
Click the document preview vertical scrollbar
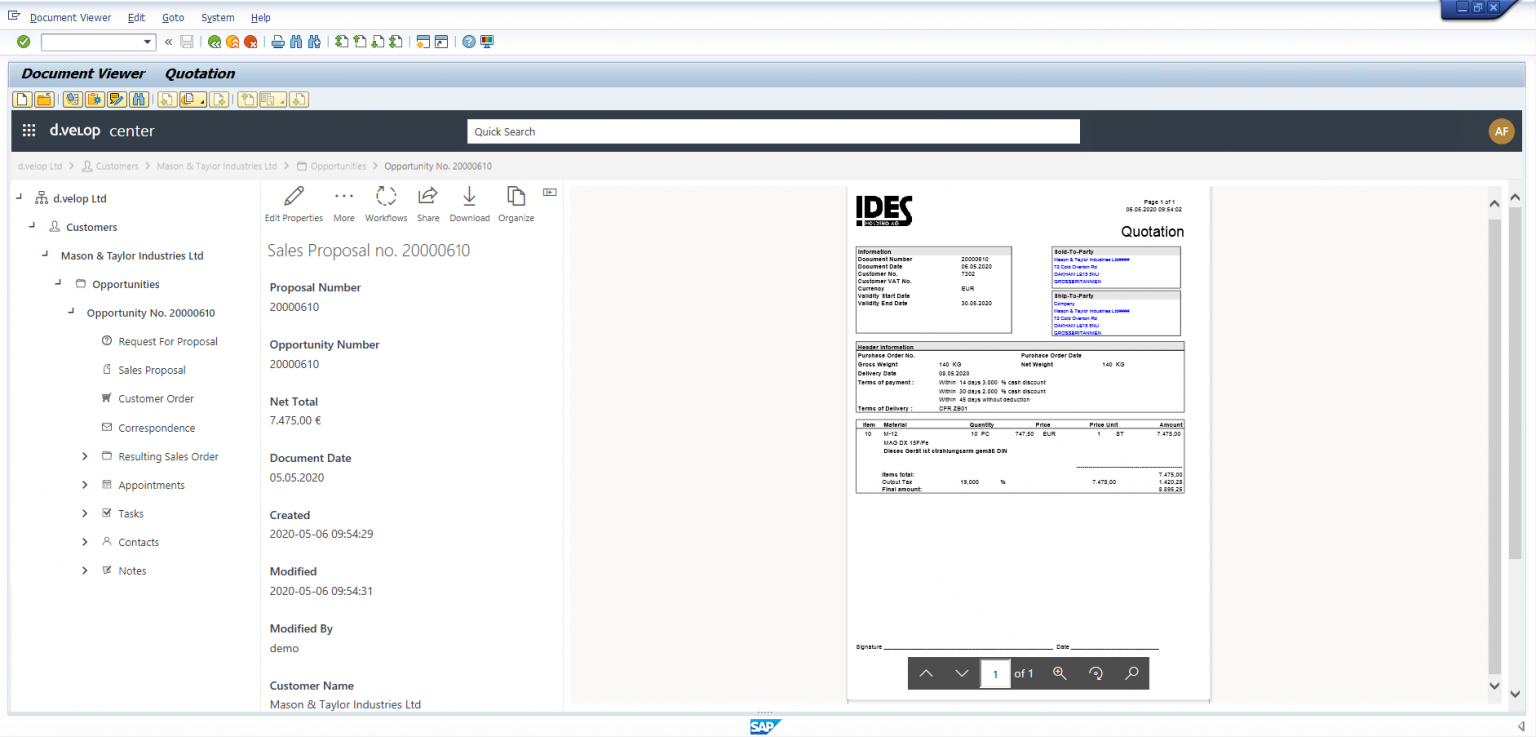(x=1494, y=445)
